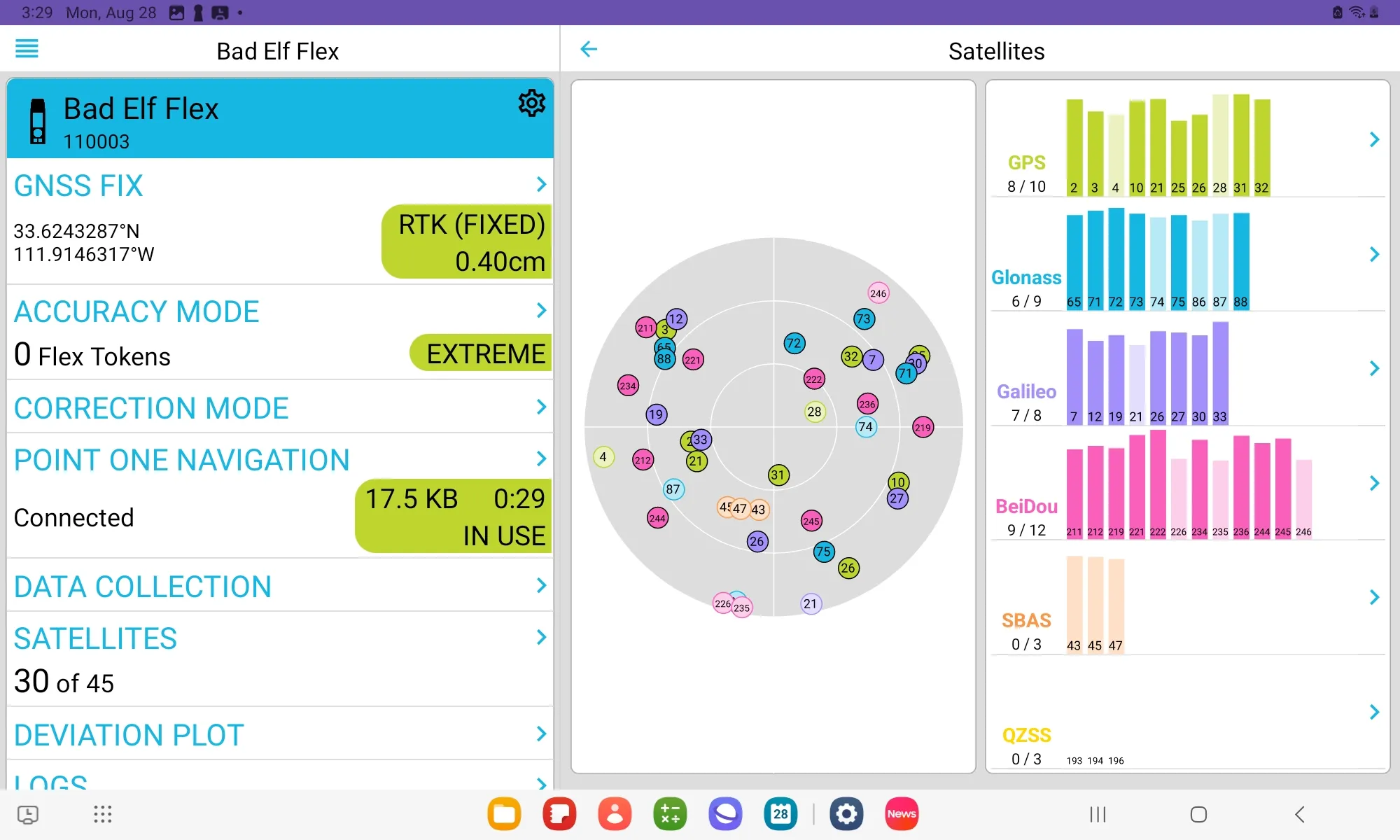This screenshot has height=840, width=1400.
Task: Tap the 30 of 45 satellites count
Action: [x=64, y=681]
